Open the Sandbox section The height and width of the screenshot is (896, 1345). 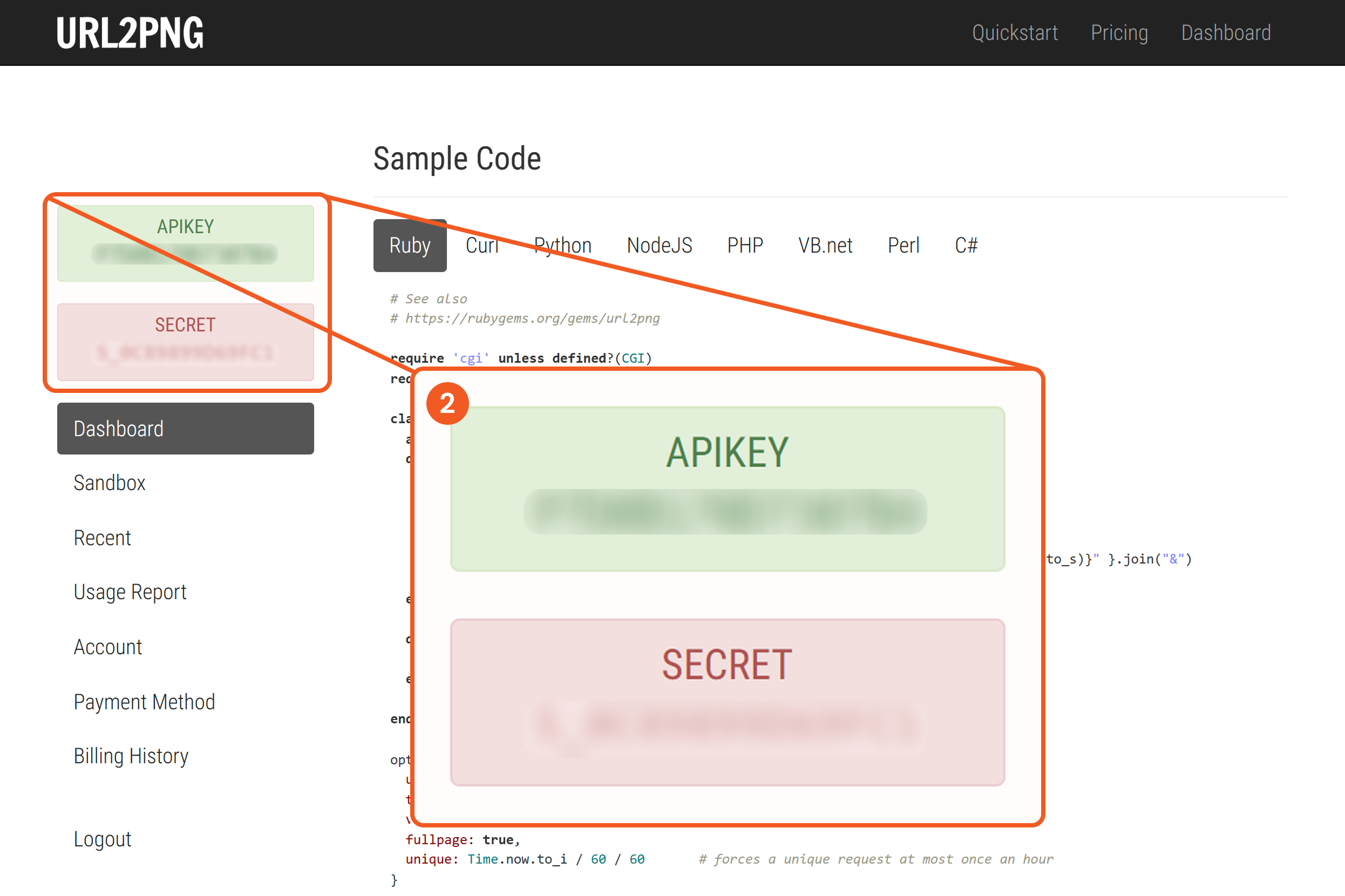110,484
